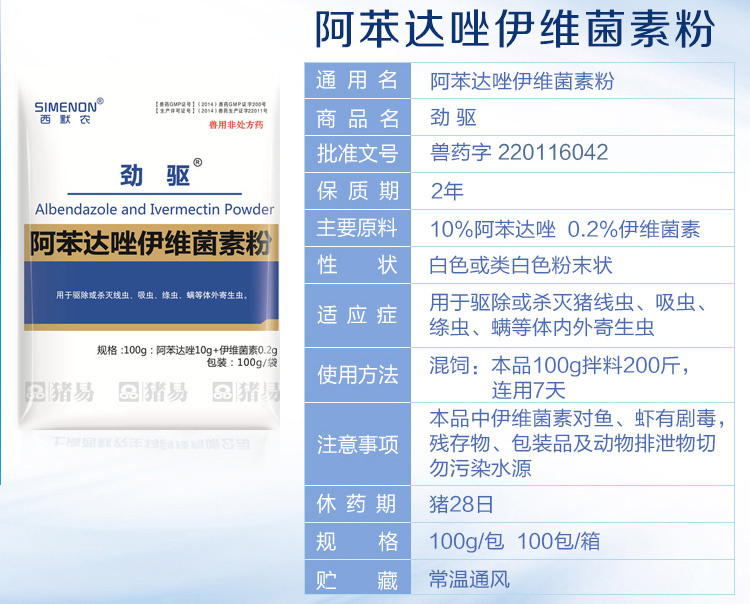Click the 通用名 row label

tap(357, 81)
